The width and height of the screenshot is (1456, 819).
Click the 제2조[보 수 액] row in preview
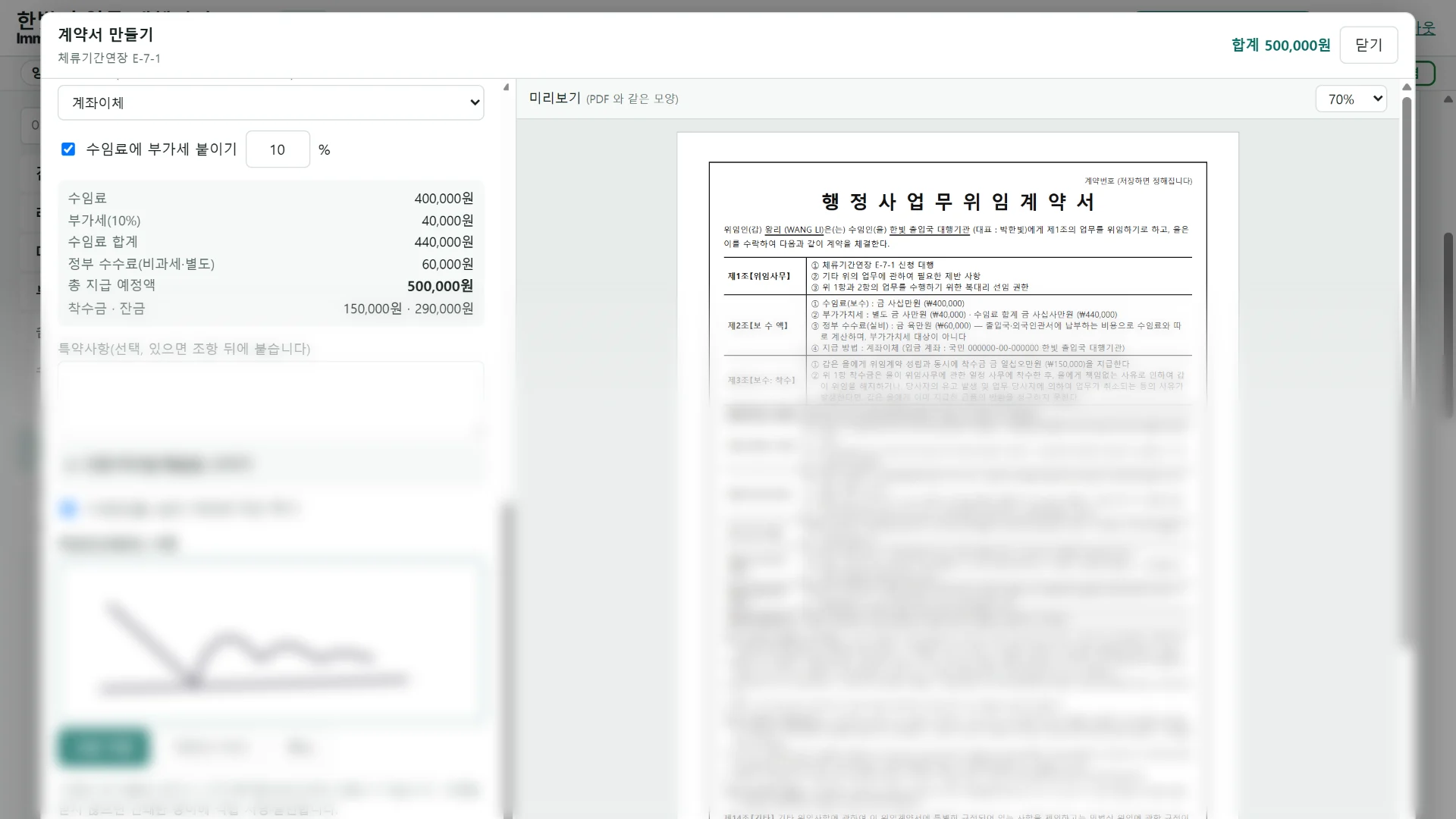click(958, 325)
